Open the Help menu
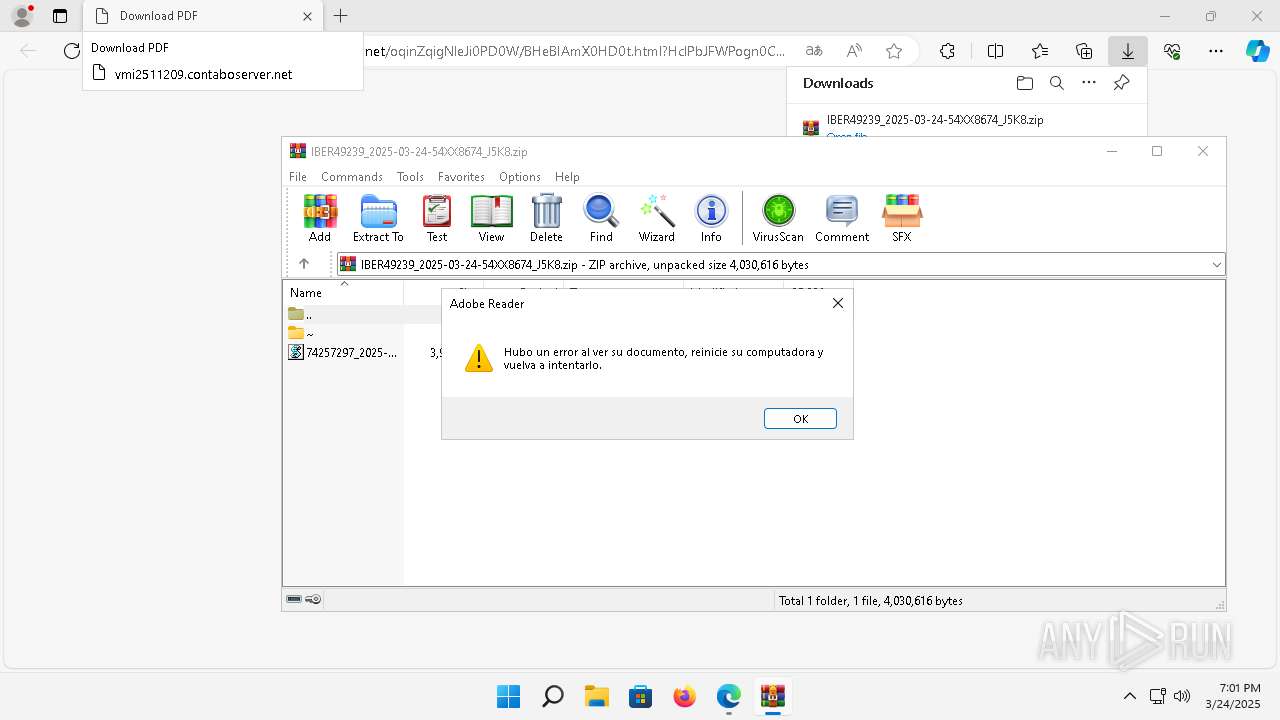This screenshot has height=720, width=1280. tap(567, 177)
